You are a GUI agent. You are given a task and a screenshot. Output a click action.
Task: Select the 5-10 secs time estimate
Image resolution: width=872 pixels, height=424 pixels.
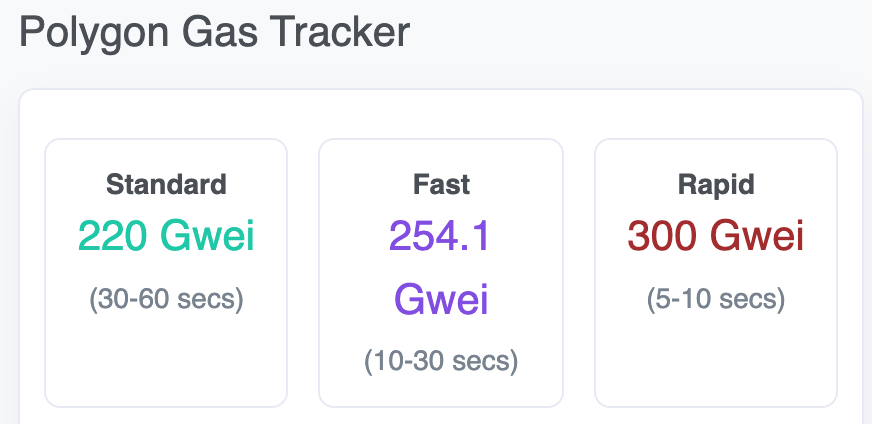coord(716,299)
